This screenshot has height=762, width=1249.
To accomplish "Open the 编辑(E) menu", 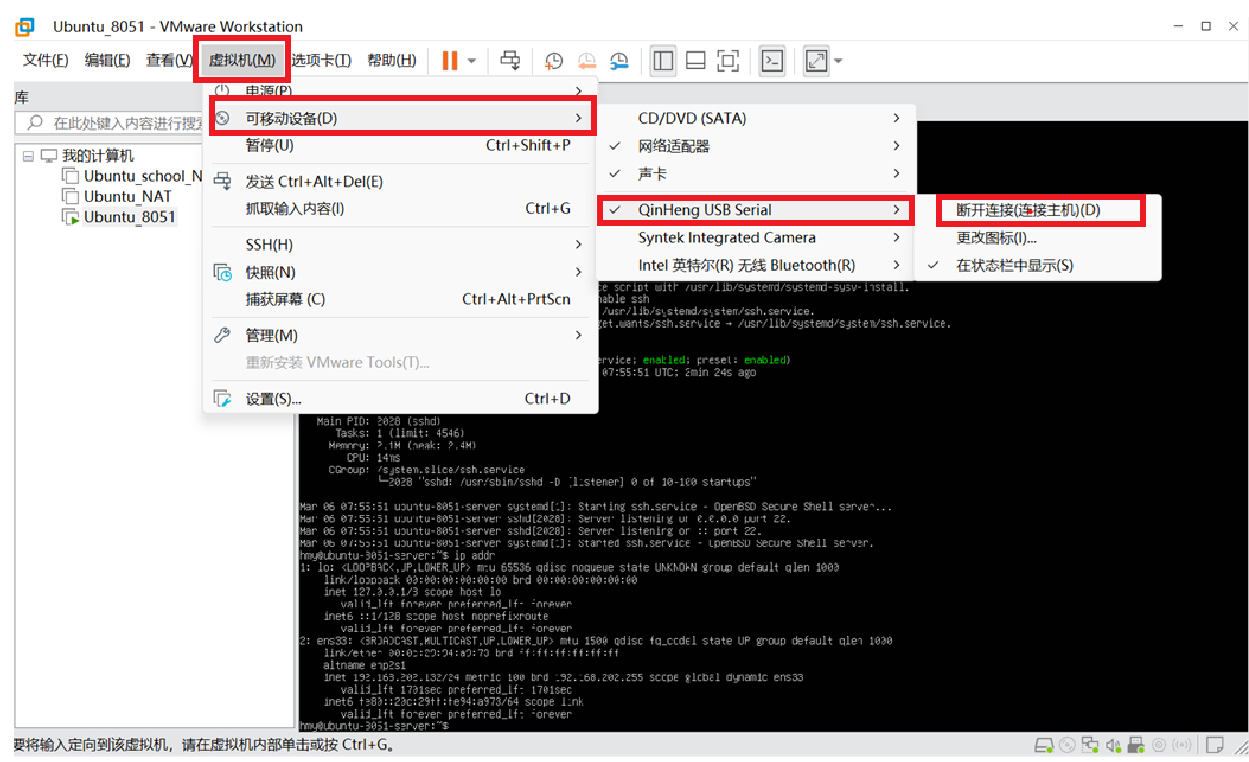I will 107,61.
